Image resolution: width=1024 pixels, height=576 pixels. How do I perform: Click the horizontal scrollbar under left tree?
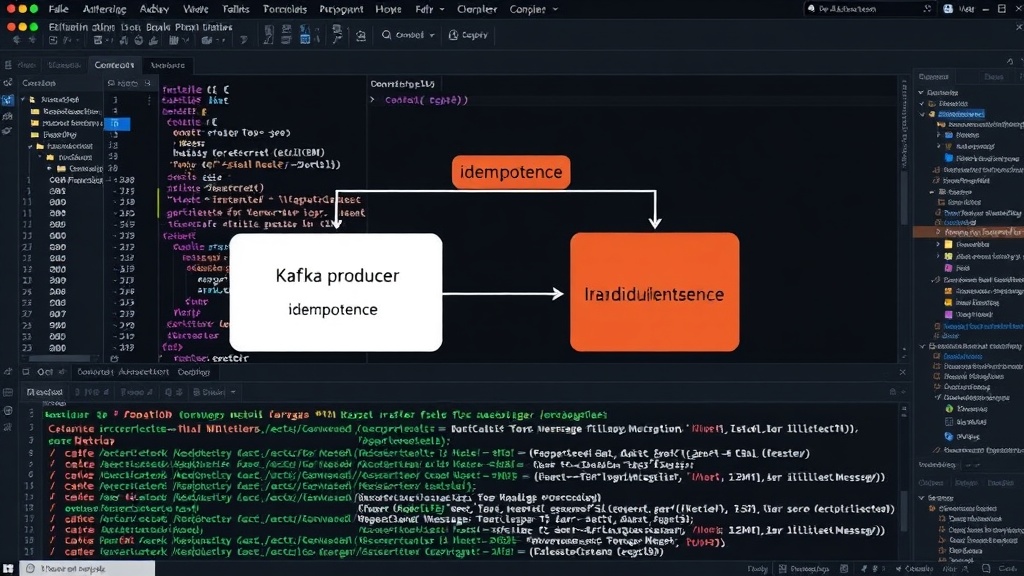[x=59, y=358]
